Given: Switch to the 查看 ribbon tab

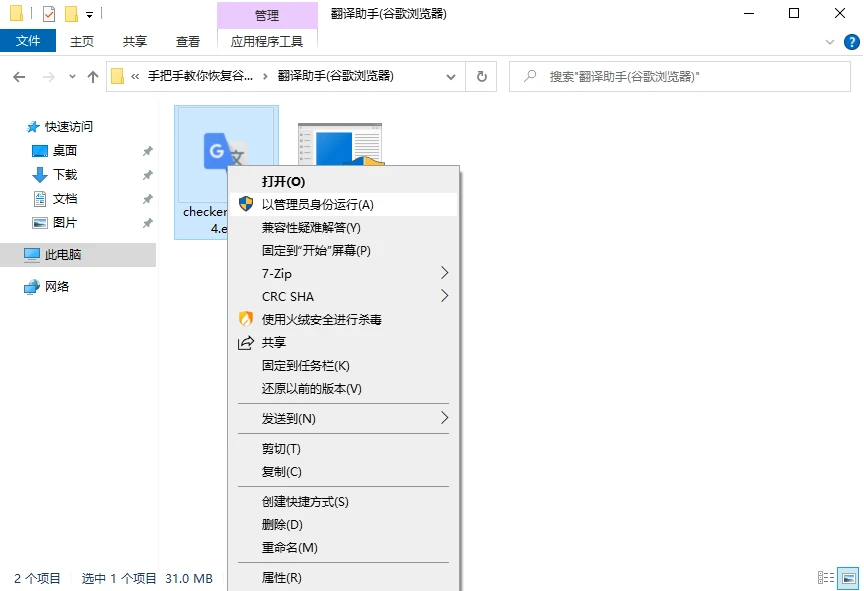Looking at the screenshot, I should (187, 41).
